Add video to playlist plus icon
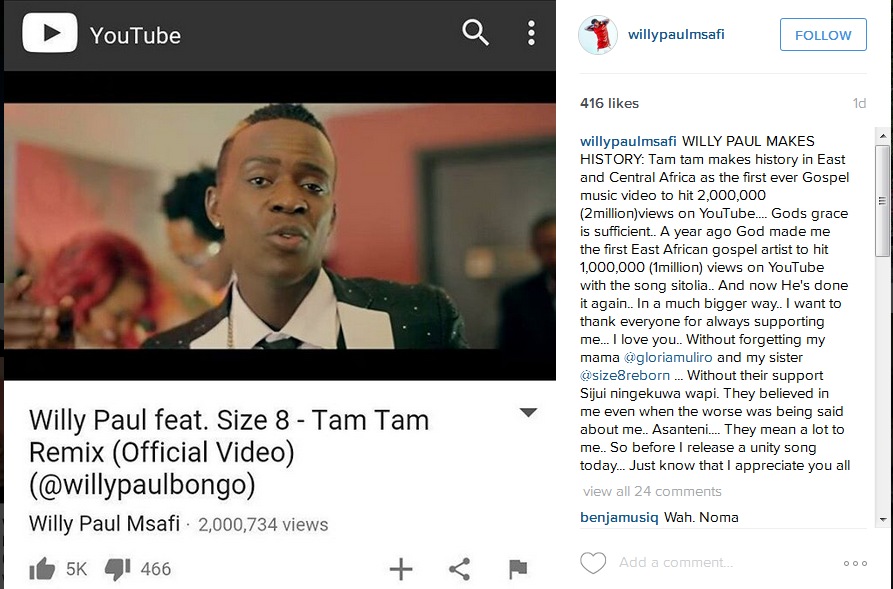This screenshot has width=893, height=589. pyautogui.click(x=401, y=568)
